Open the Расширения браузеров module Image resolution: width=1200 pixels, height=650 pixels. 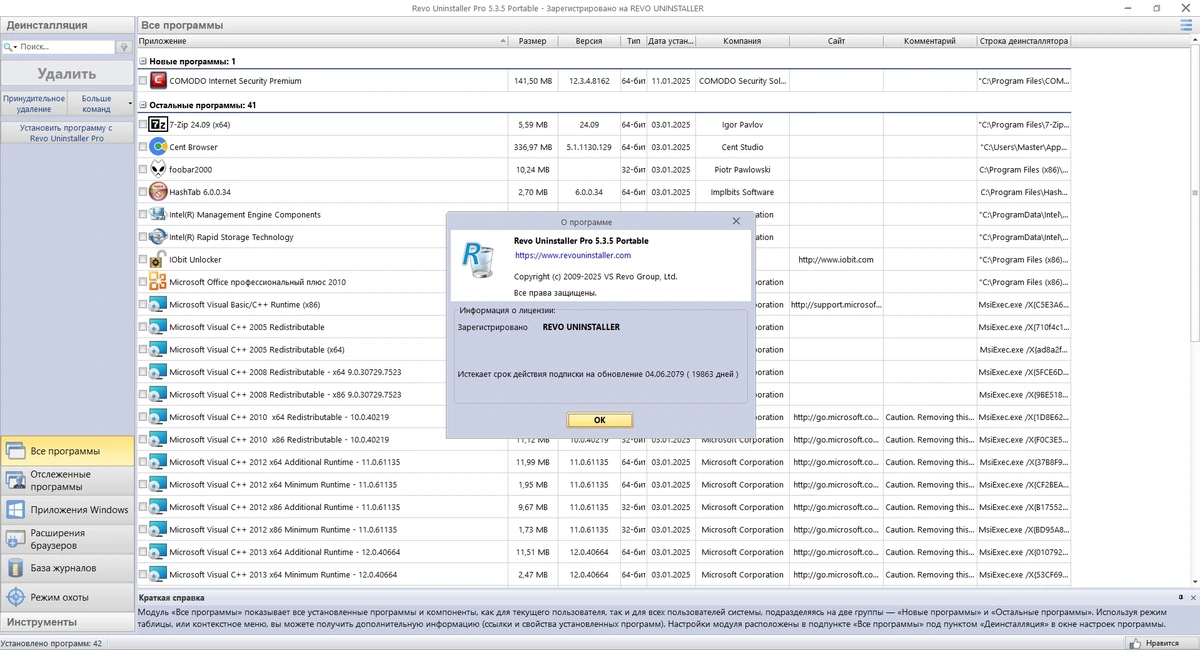(67, 539)
